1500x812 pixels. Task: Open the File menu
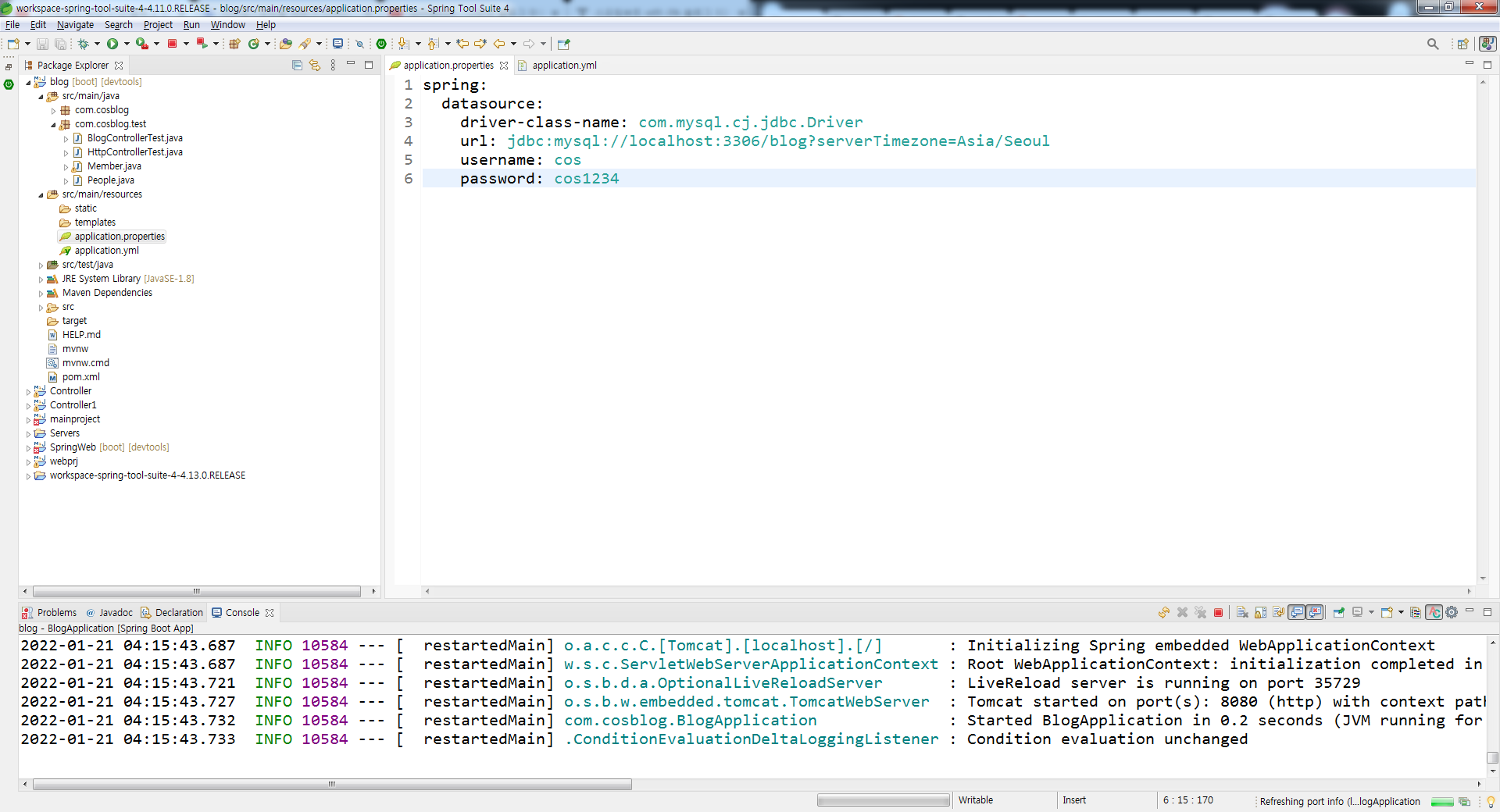coord(12,24)
